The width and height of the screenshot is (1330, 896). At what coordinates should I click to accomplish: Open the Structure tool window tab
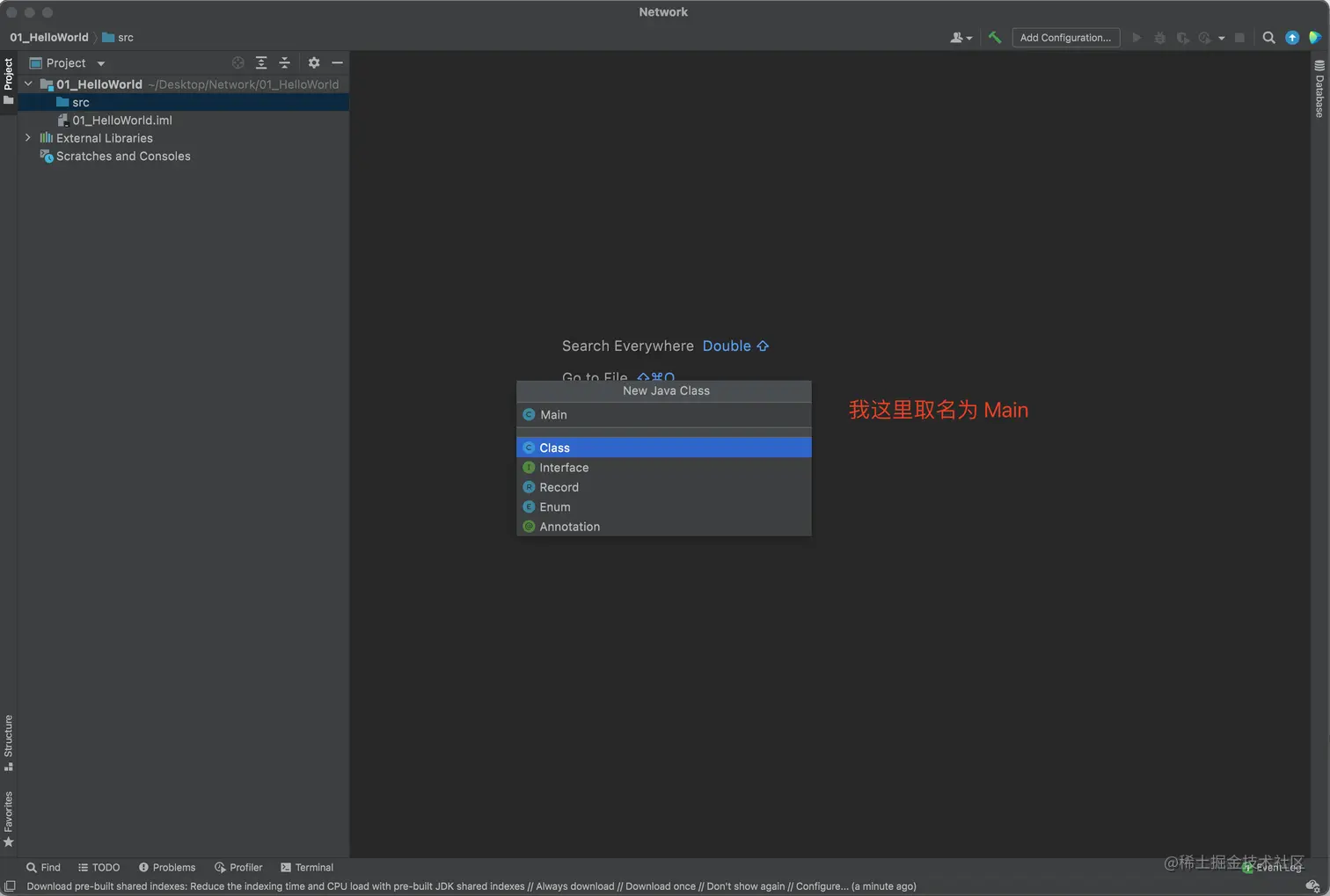pyautogui.click(x=9, y=743)
